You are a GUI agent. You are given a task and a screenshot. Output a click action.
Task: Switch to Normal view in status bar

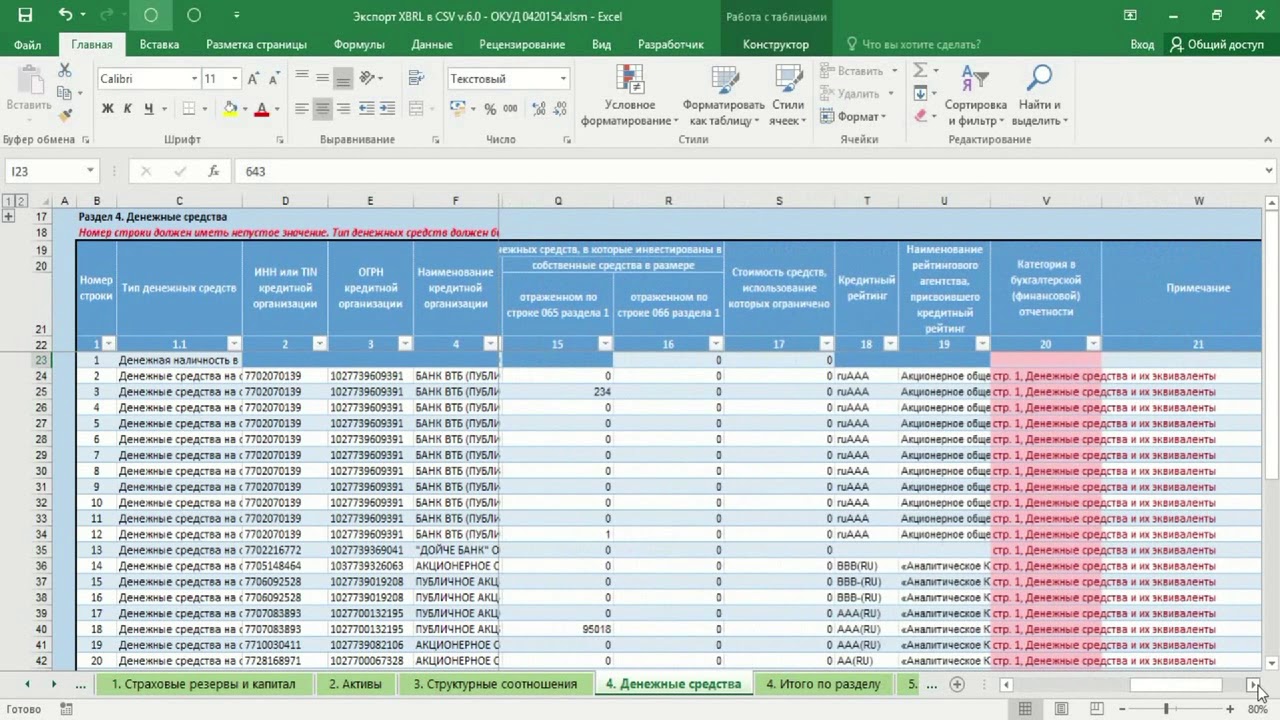1025,709
